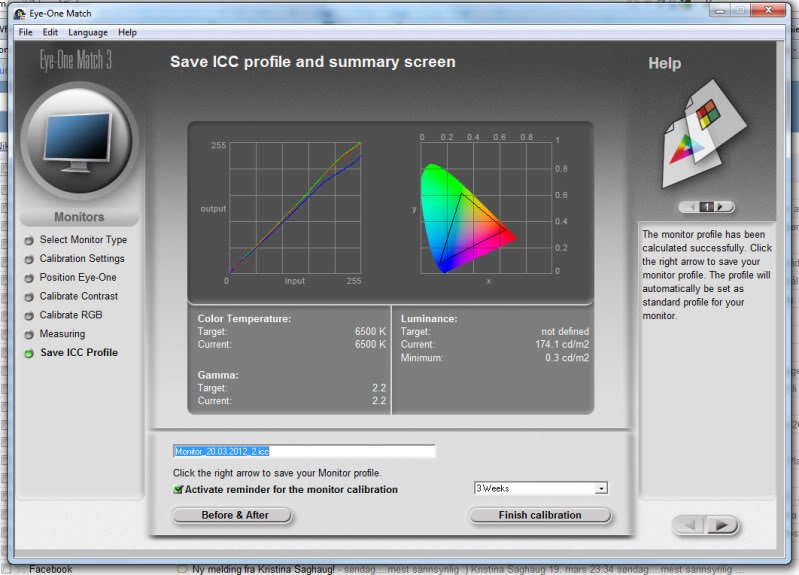Click the Finish calibration button
The image size is (799, 575).
point(540,515)
